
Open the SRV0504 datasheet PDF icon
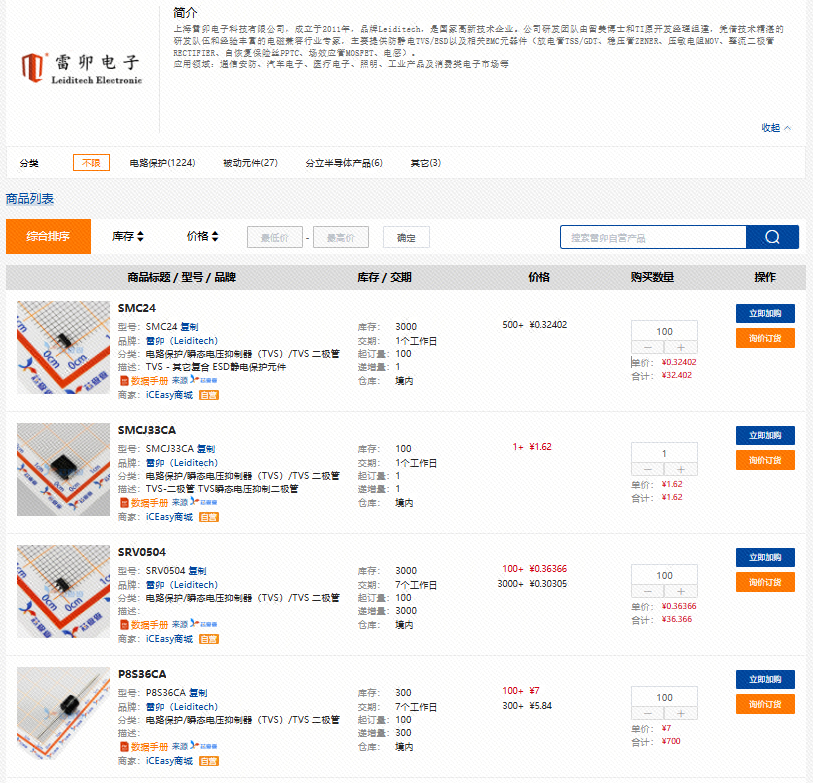click(124, 624)
